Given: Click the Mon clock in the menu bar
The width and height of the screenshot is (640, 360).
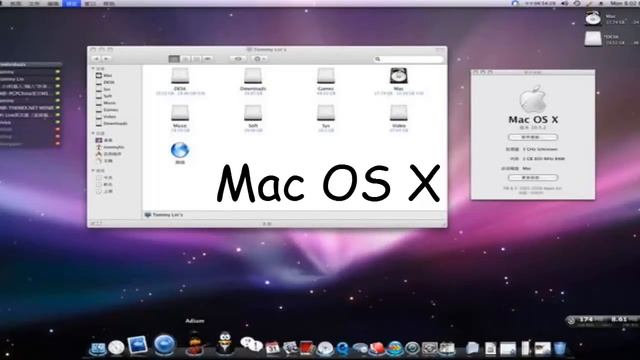Looking at the screenshot, I should pyautogui.click(x=624, y=3).
